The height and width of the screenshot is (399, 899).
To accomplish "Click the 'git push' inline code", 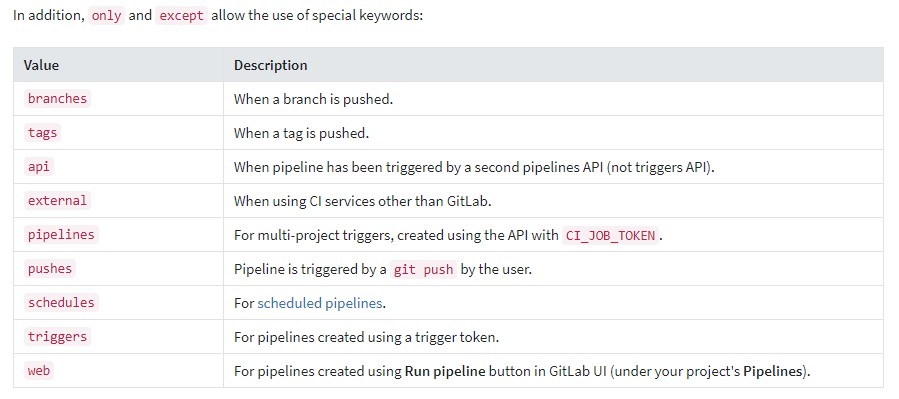I will [423, 269].
